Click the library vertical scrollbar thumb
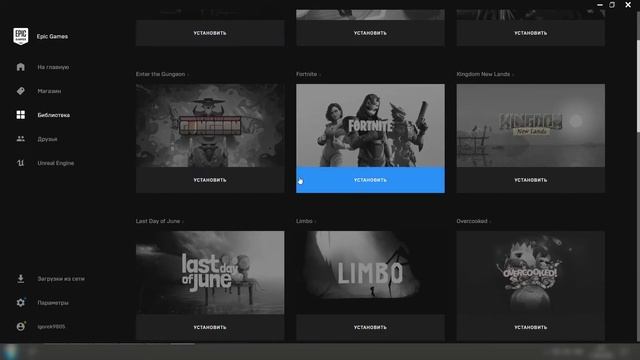Screen dimensions: 640x360 638,86
